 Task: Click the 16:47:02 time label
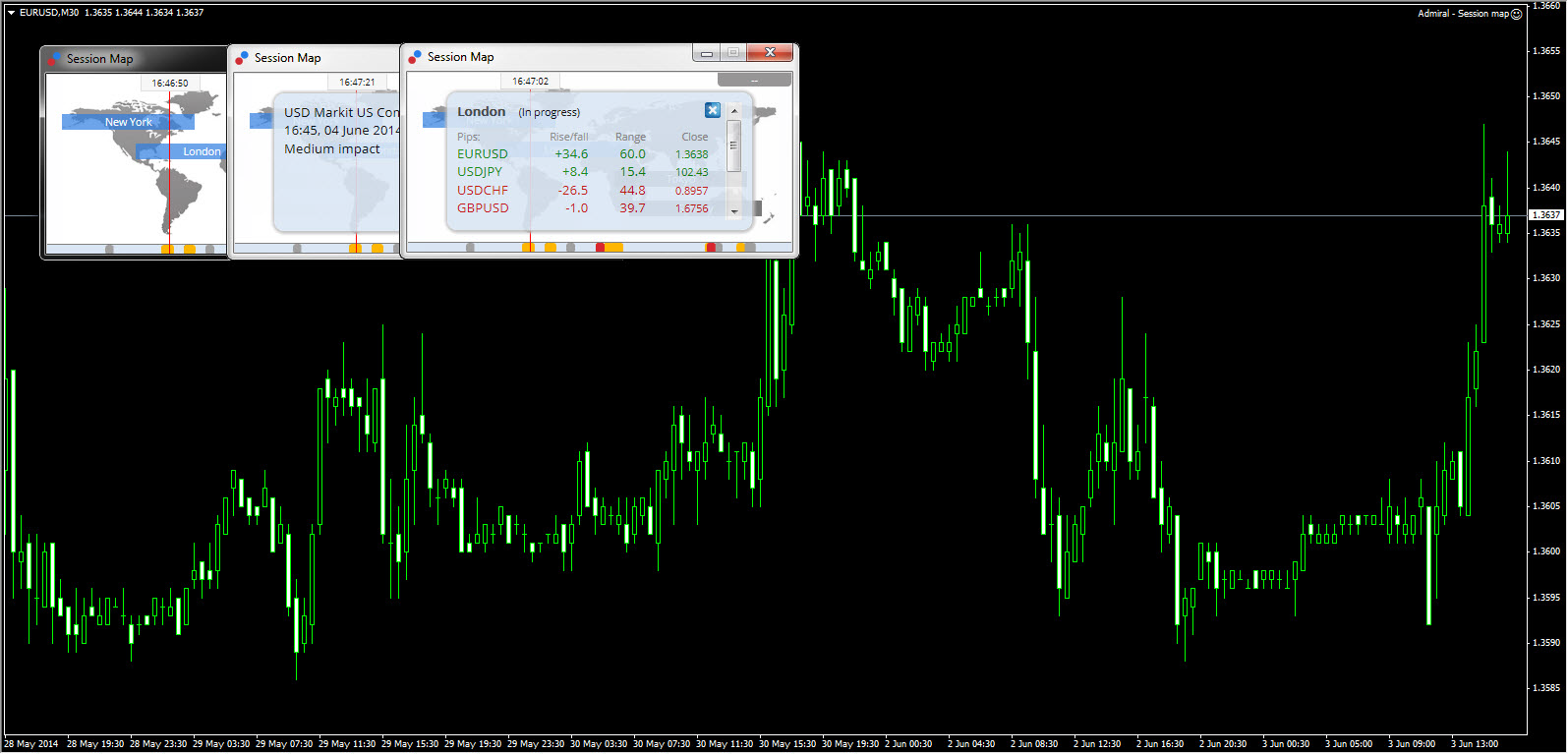(531, 82)
